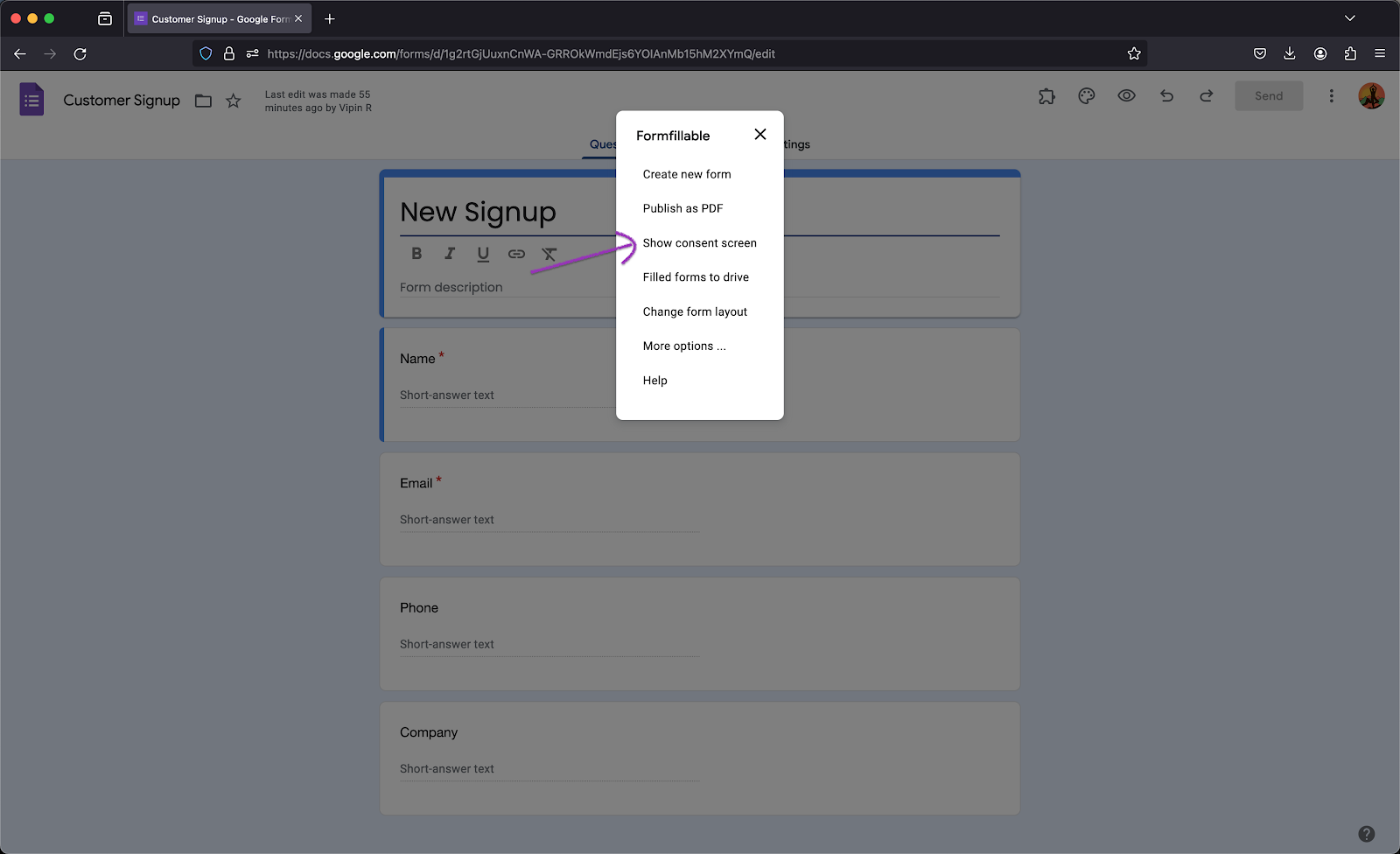Toggle bold text formatting
Viewport: 1400px width, 854px height.
coord(416,254)
